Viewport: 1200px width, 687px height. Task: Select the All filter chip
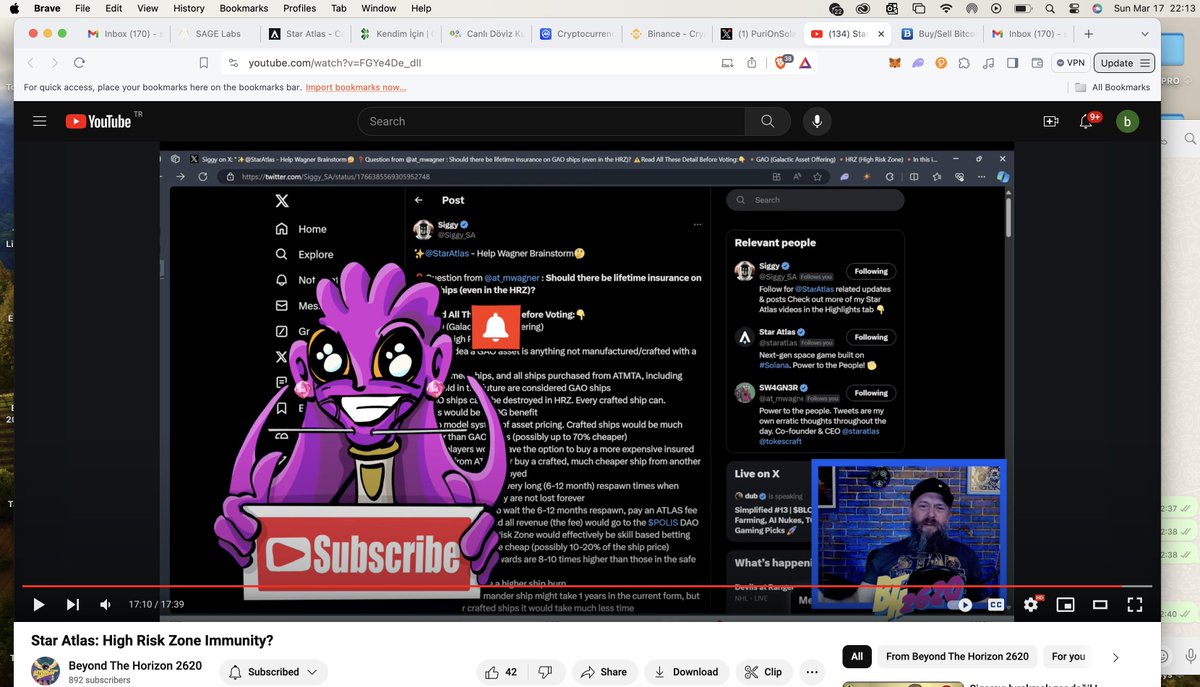(857, 657)
